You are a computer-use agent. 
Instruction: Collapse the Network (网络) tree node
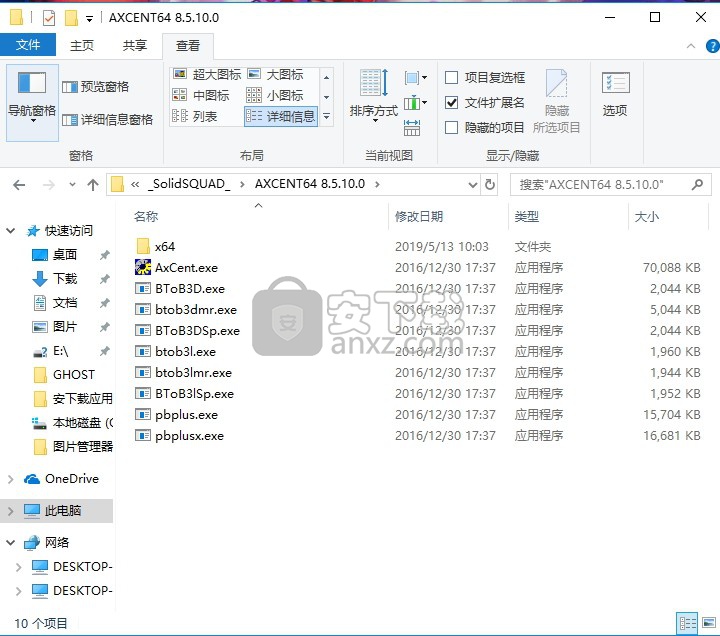click(11, 543)
